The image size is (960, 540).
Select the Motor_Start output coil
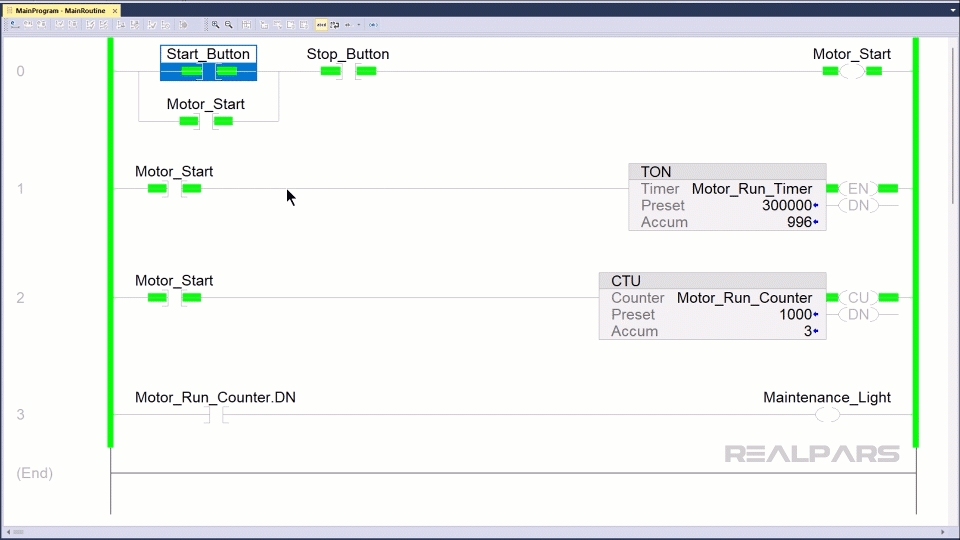(x=852, y=72)
